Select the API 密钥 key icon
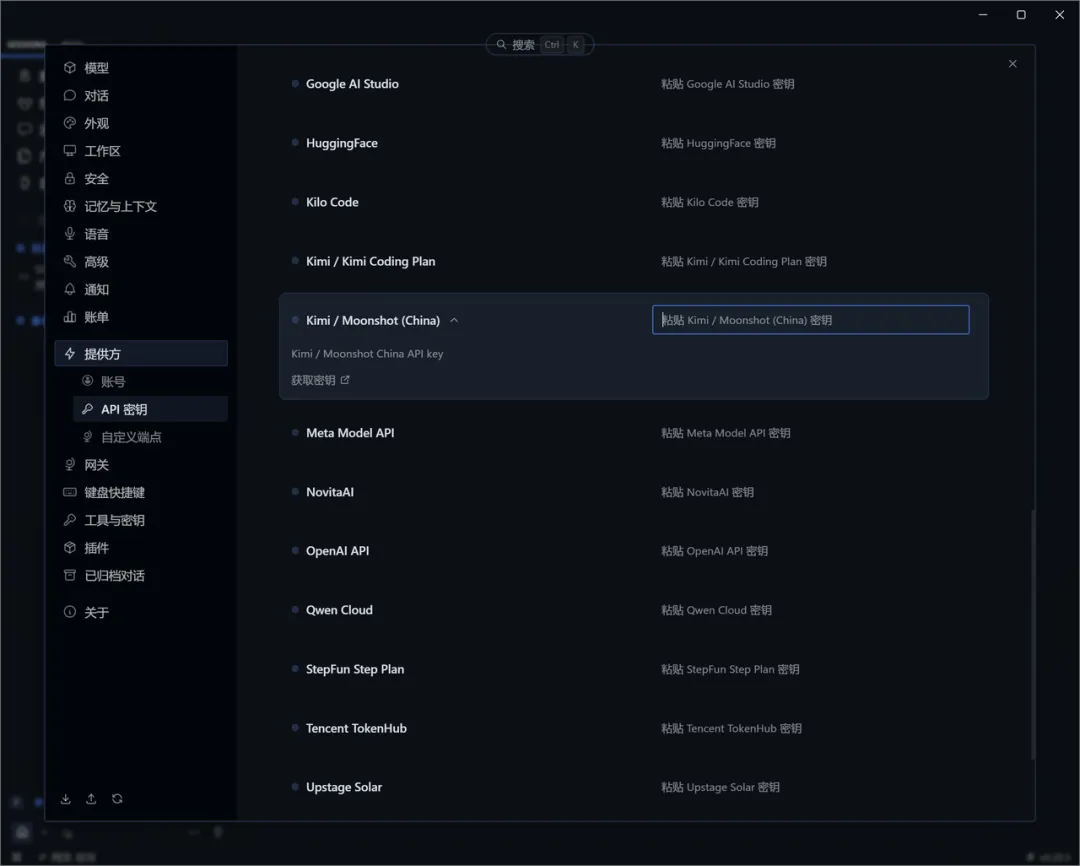 point(87,409)
